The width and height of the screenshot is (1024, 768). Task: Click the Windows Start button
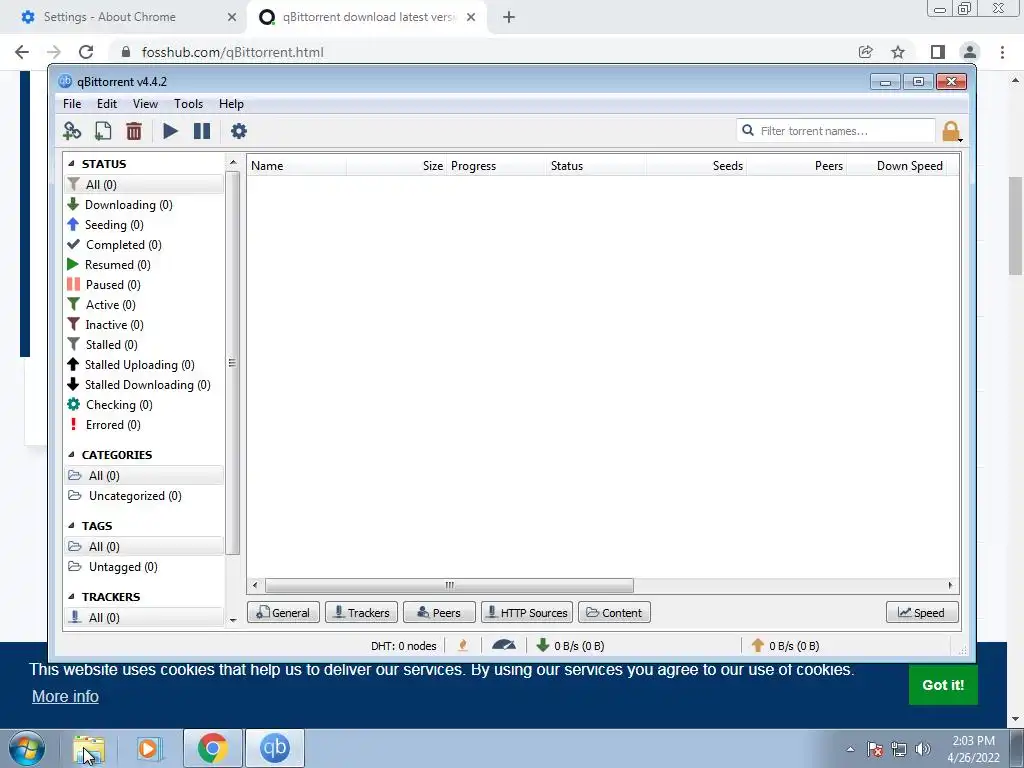tap(27, 748)
